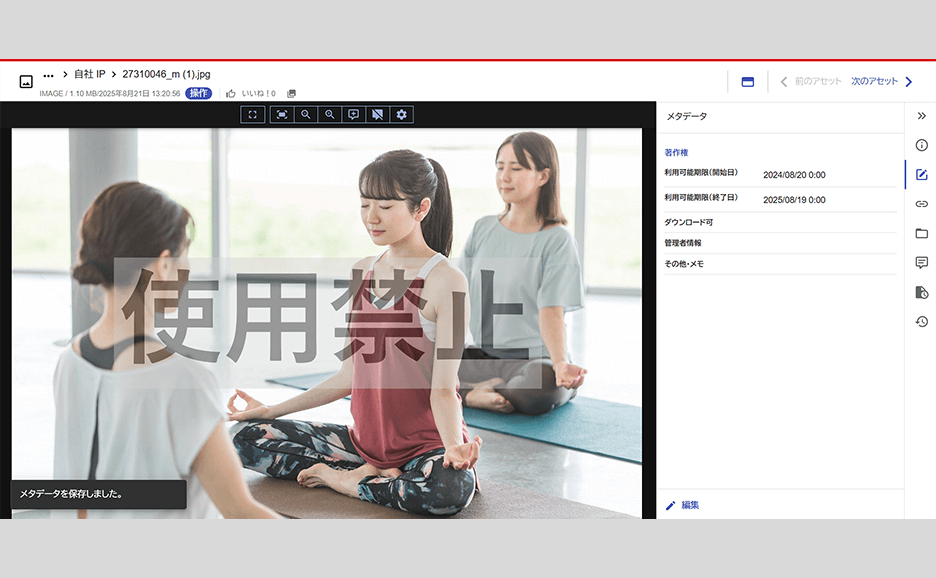Open the version history panel
The height and width of the screenshot is (578, 936).
(922, 320)
